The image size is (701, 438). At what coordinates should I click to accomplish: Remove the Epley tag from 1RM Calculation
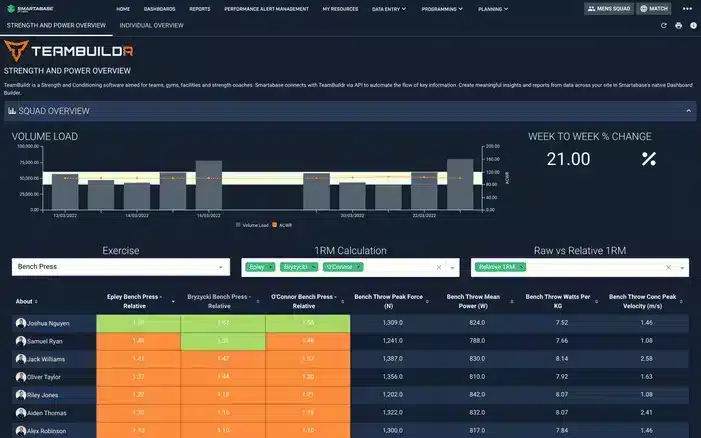click(x=271, y=267)
